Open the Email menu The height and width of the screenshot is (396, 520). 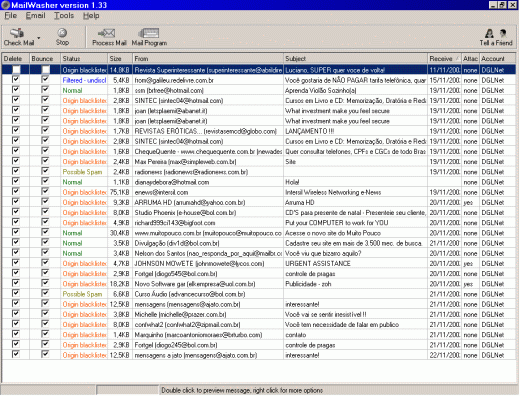[x=35, y=16]
